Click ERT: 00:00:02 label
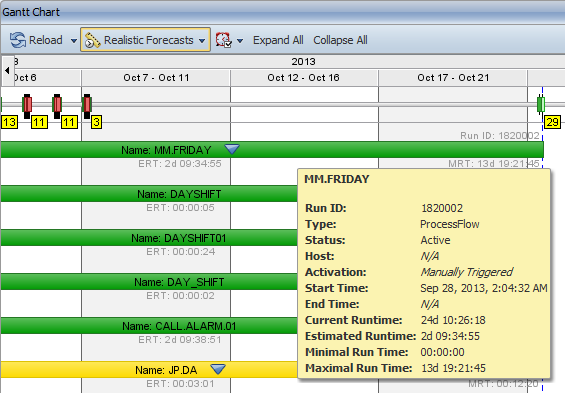The width and height of the screenshot is (565, 393). click(x=180, y=296)
